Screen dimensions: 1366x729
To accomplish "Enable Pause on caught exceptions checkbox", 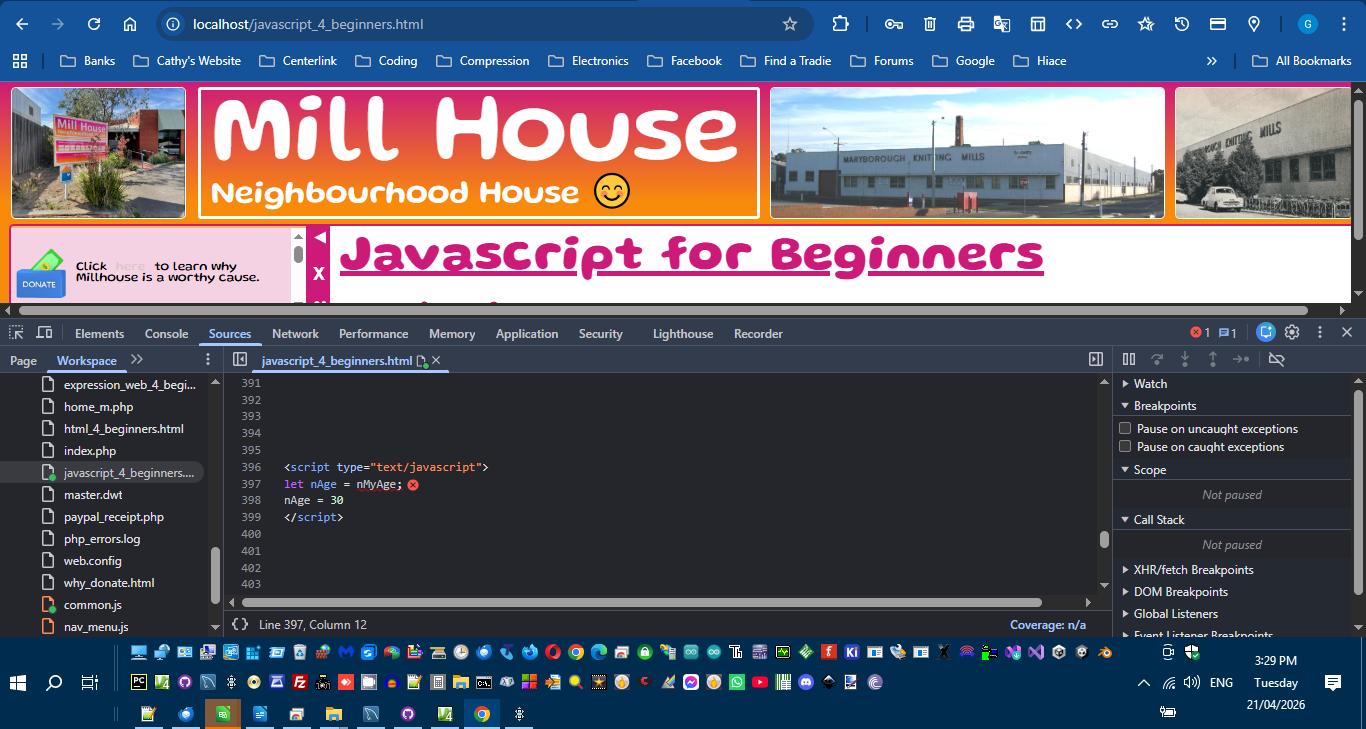I will tap(1125, 446).
